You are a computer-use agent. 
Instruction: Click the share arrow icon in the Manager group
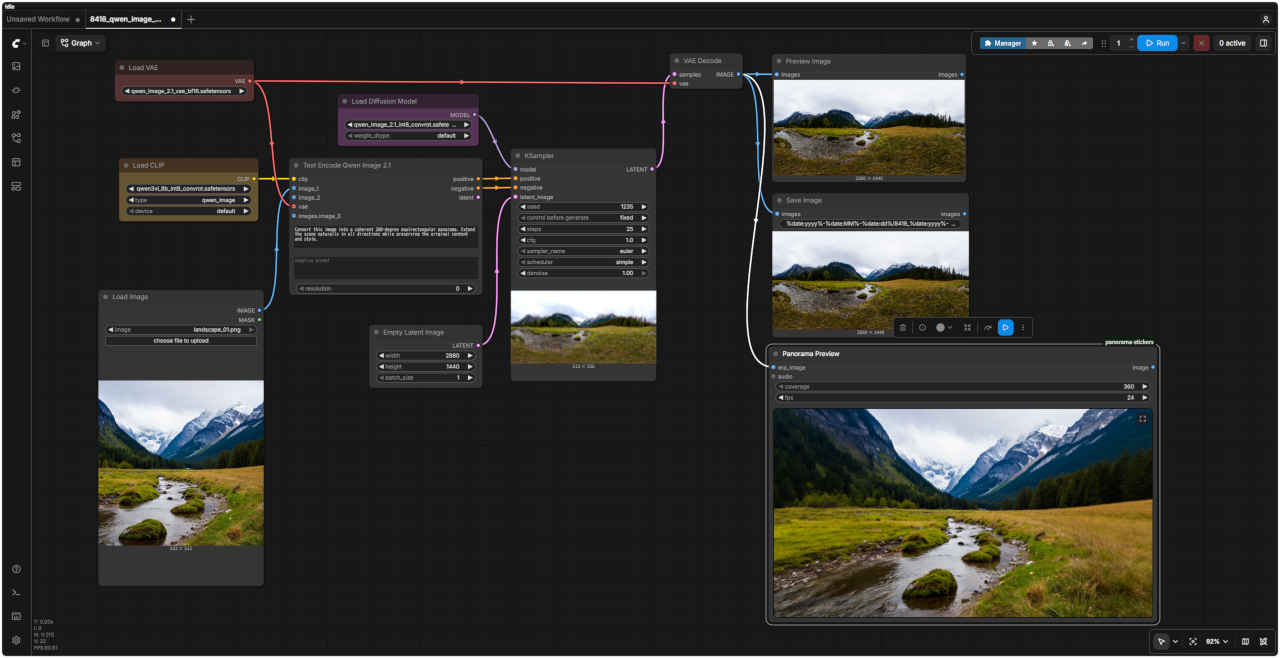point(1085,43)
